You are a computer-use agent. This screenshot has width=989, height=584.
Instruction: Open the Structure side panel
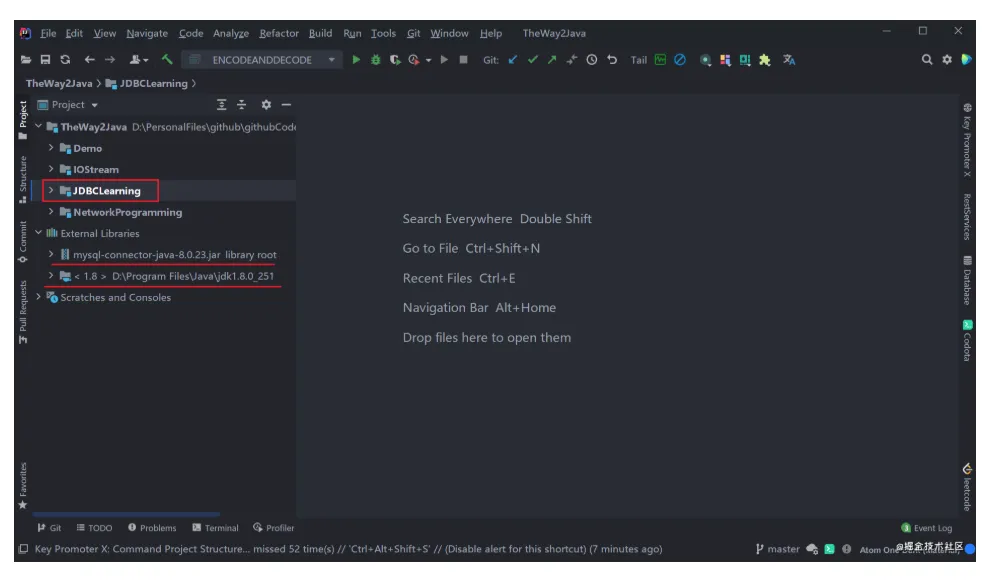pyautogui.click(x=23, y=180)
